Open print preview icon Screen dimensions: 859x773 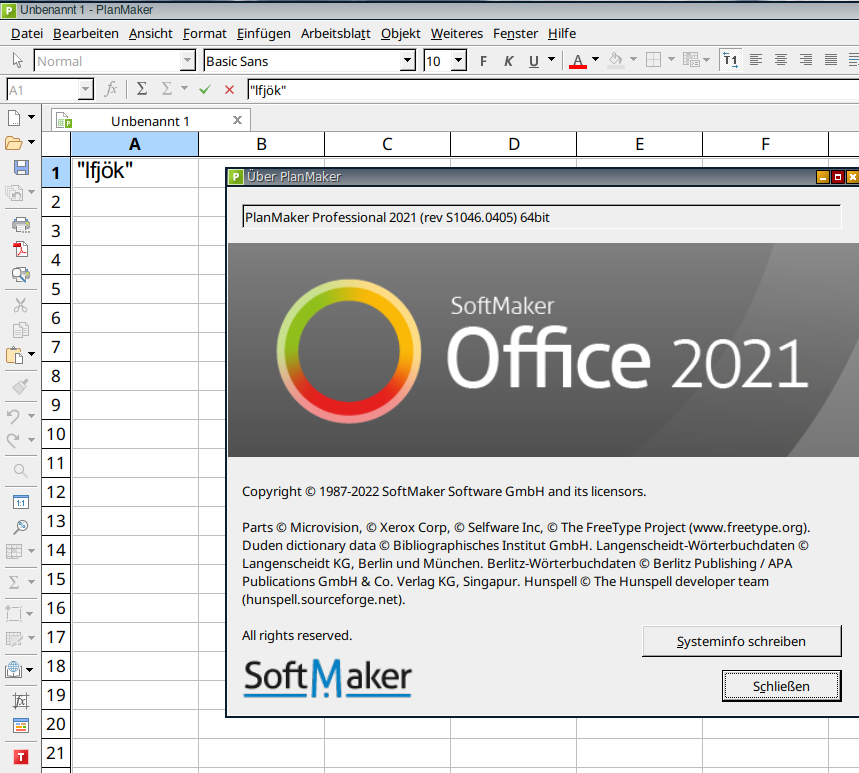point(21,274)
